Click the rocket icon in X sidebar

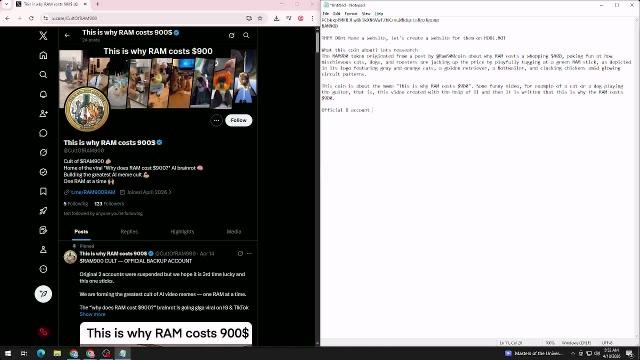[43, 211]
